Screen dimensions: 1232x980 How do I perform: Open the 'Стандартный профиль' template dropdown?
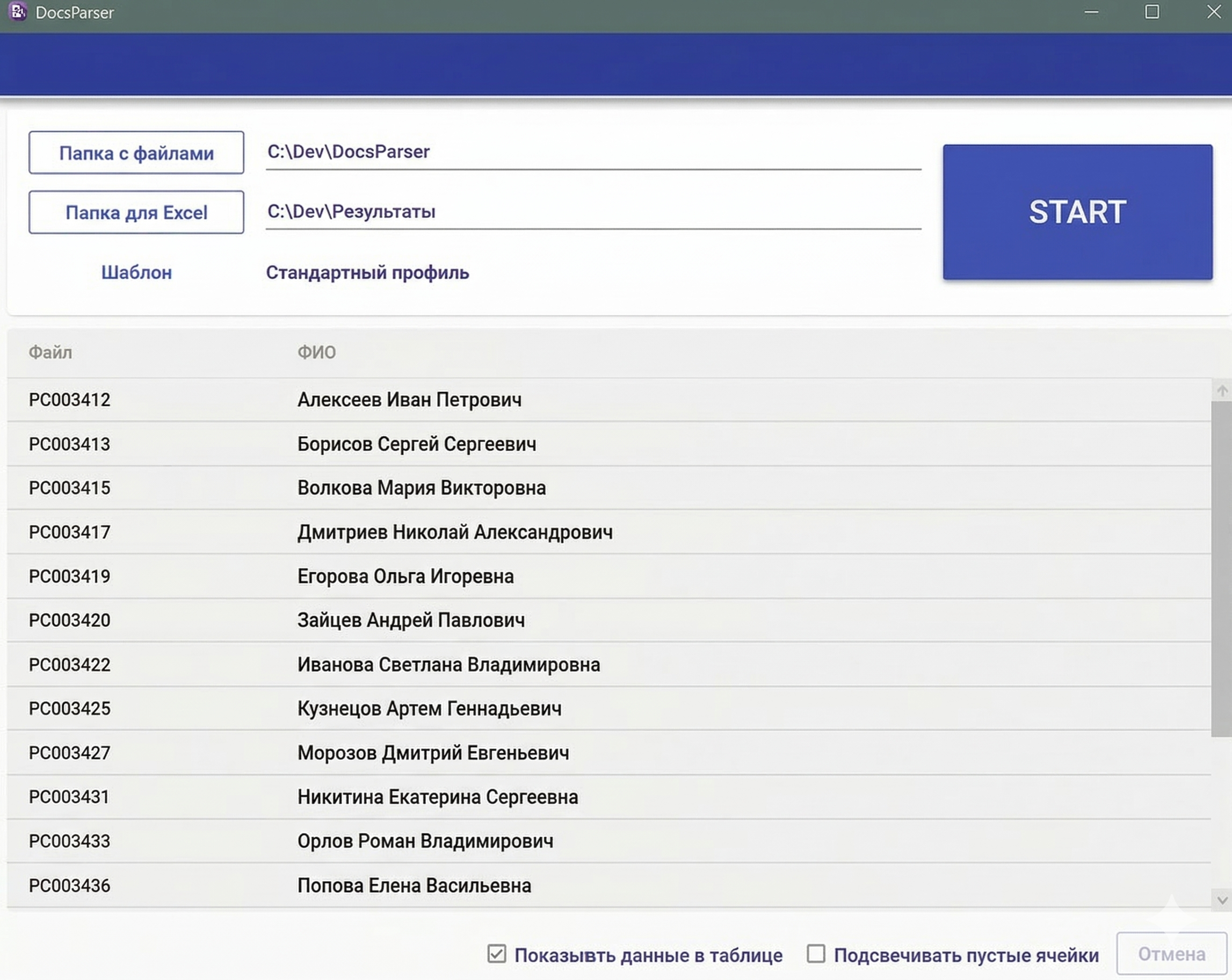[x=367, y=273]
